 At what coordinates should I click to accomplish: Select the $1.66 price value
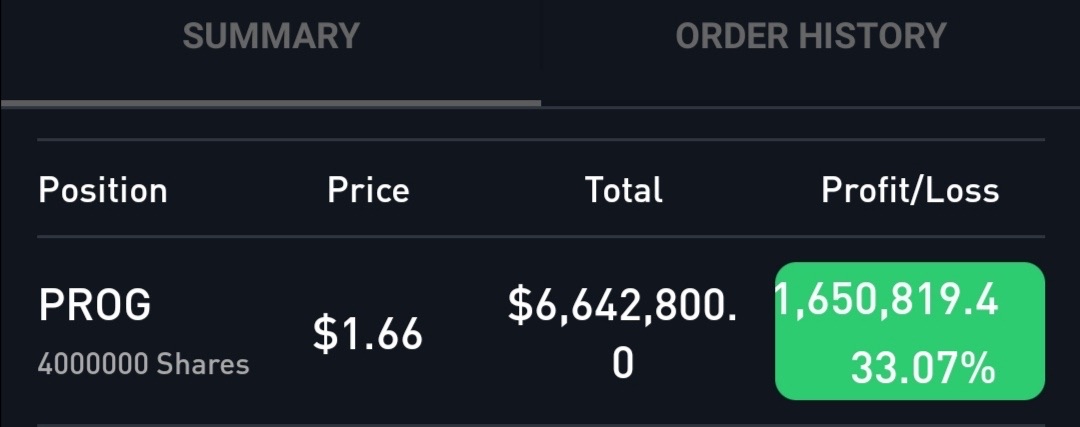click(x=368, y=333)
